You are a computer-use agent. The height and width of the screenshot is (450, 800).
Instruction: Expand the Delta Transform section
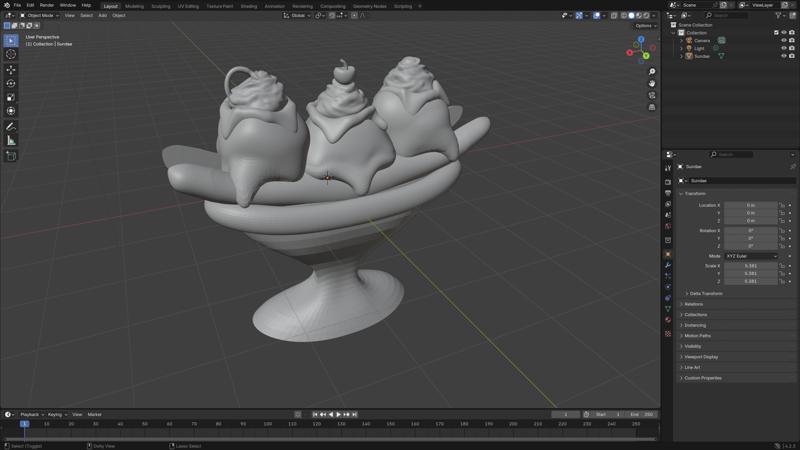pos(706,293)
